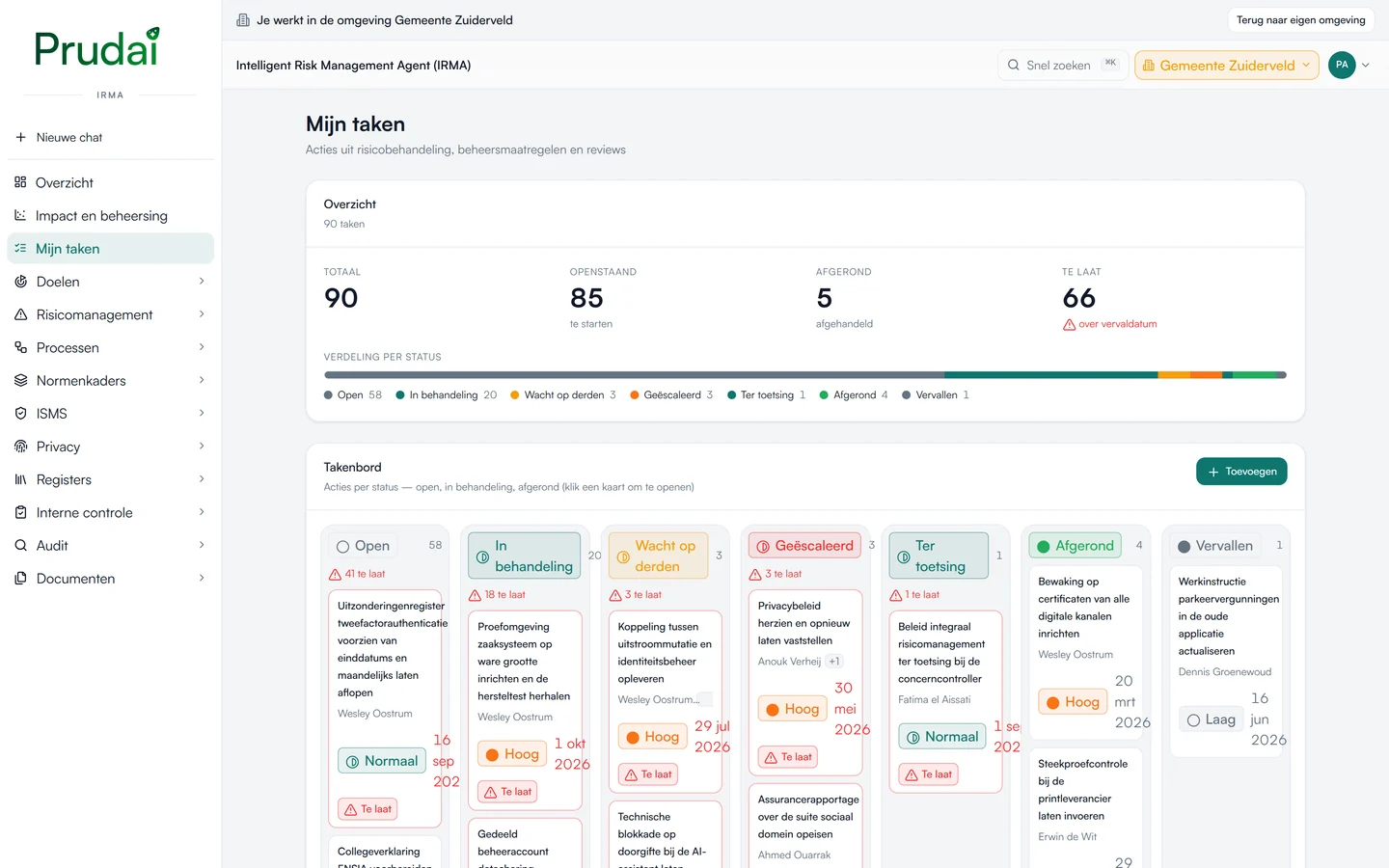Viewport: 1389px width, 868px height.
Task: Focus the Snel zoeken search field
Action: coord(1062,65)
